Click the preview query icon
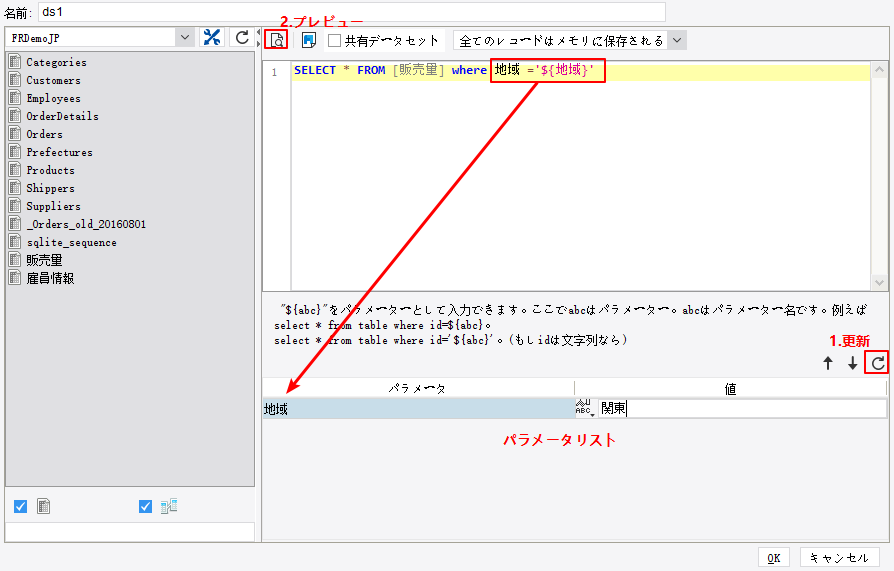 276,39
